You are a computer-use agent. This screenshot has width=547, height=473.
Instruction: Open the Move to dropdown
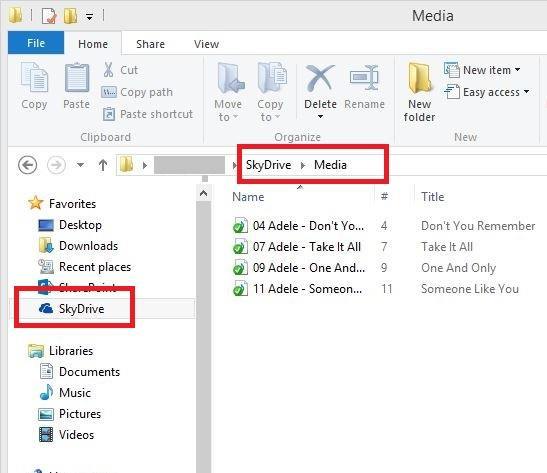coord(228,92)
